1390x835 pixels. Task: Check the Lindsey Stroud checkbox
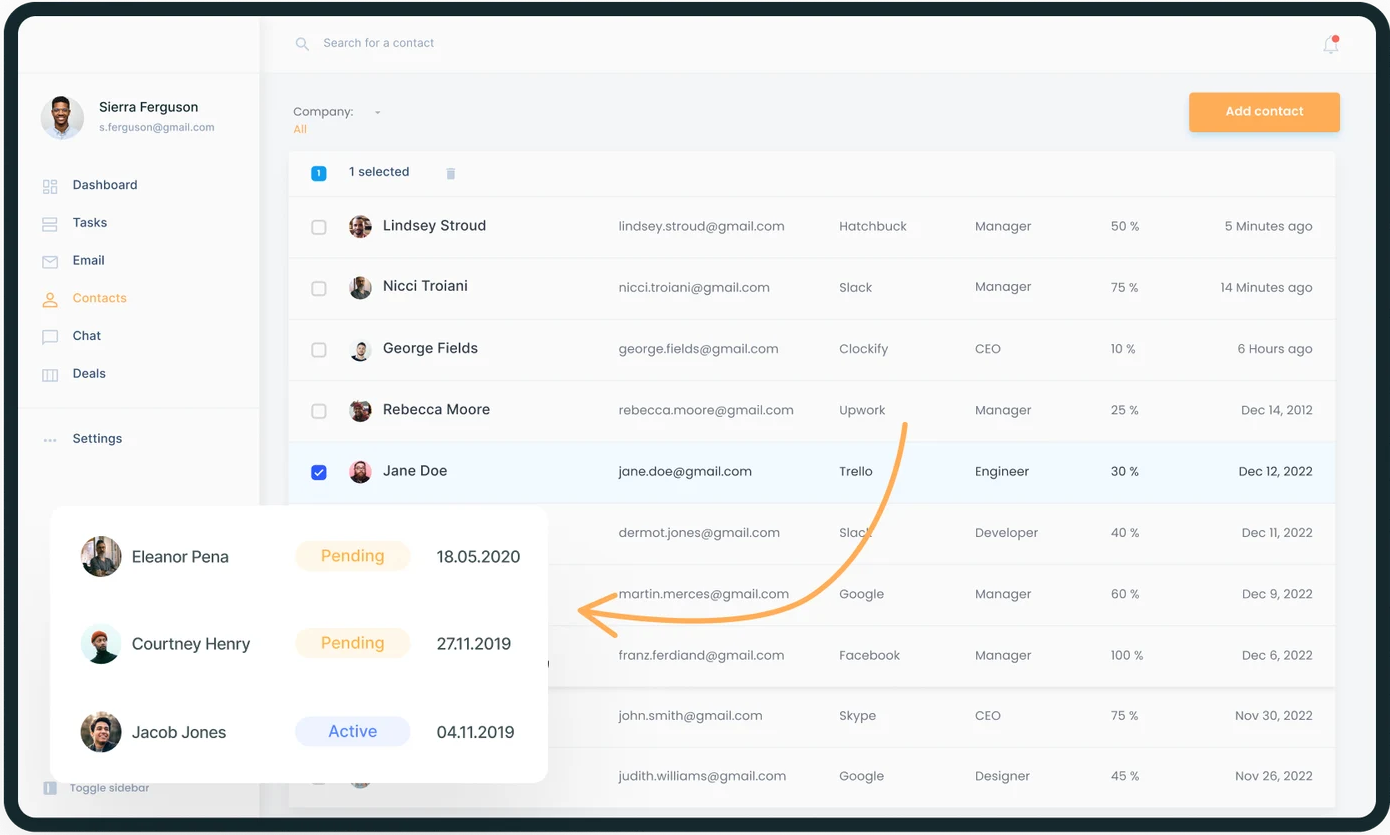pos(319,227)
